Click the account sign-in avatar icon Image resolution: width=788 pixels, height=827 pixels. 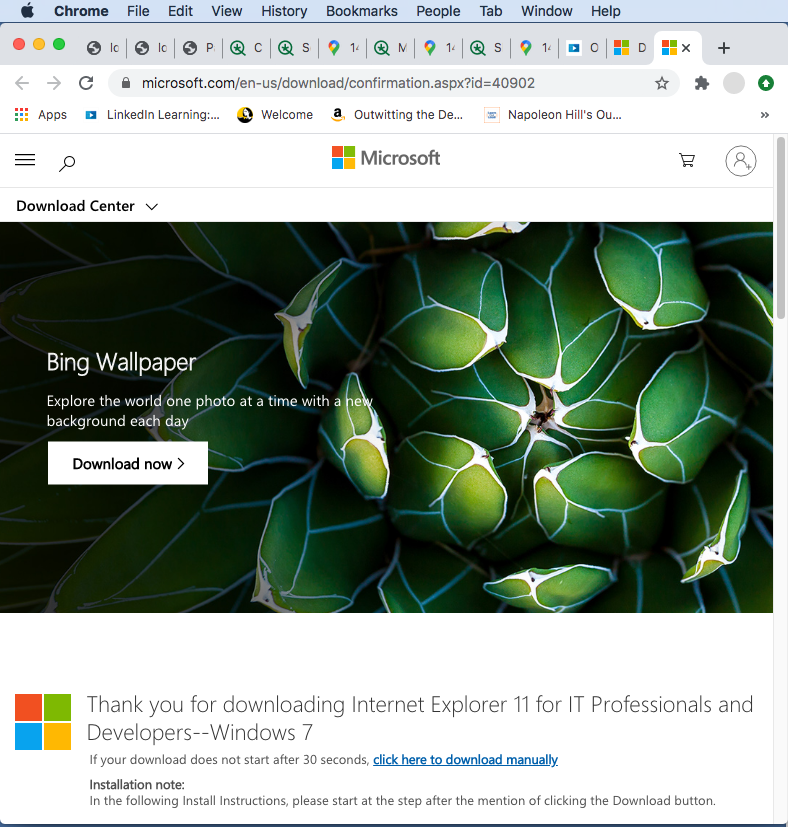[740, 160]
